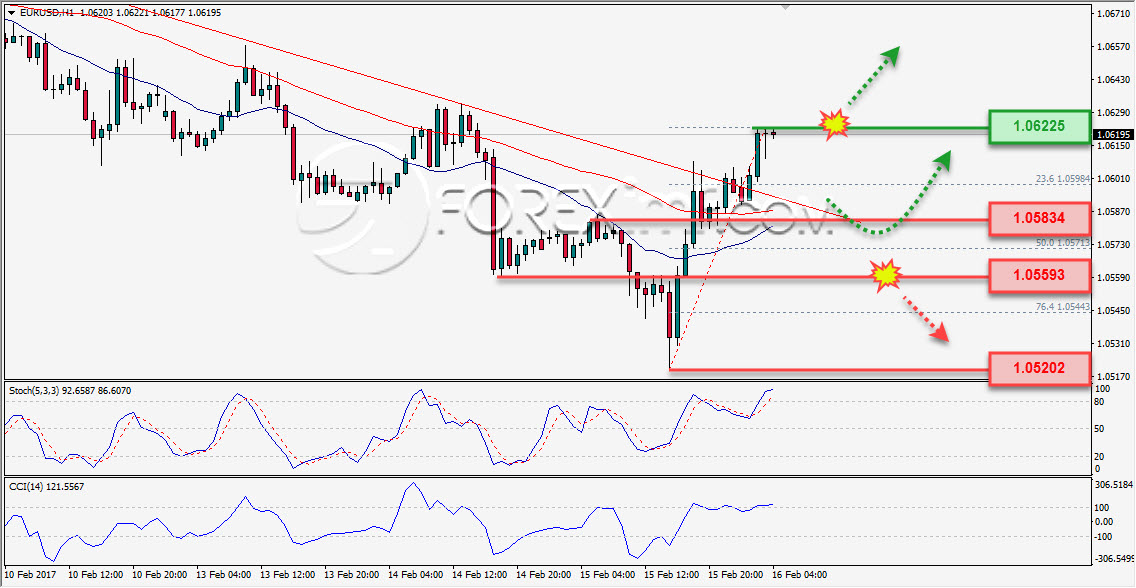This screenshot has width=1136, height=588.
Task: Click 1.05450 on the price axis
Action: 1115,311
